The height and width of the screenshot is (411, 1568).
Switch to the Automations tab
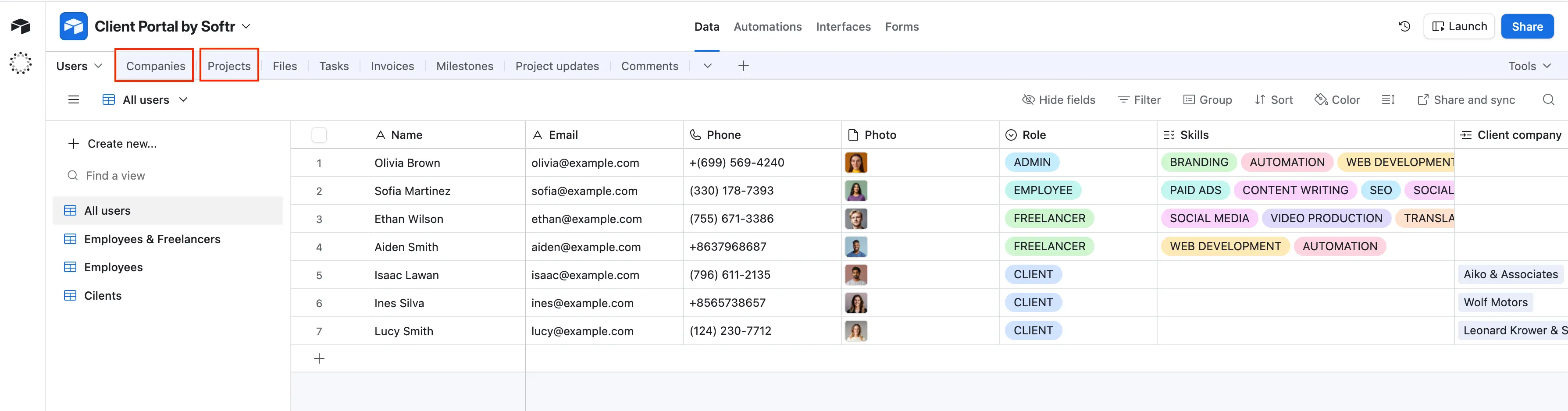coord(767,26)
